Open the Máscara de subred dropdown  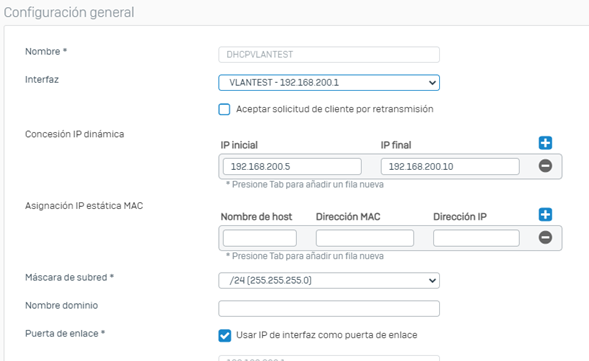point(329,281)
